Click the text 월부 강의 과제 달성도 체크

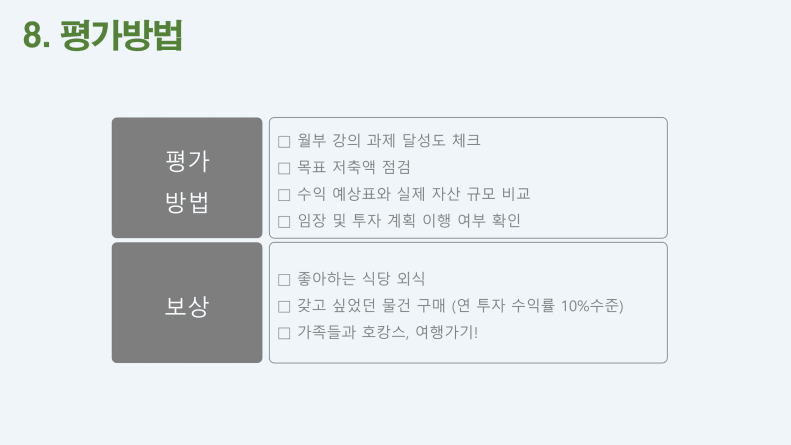(x=388, y=140)
